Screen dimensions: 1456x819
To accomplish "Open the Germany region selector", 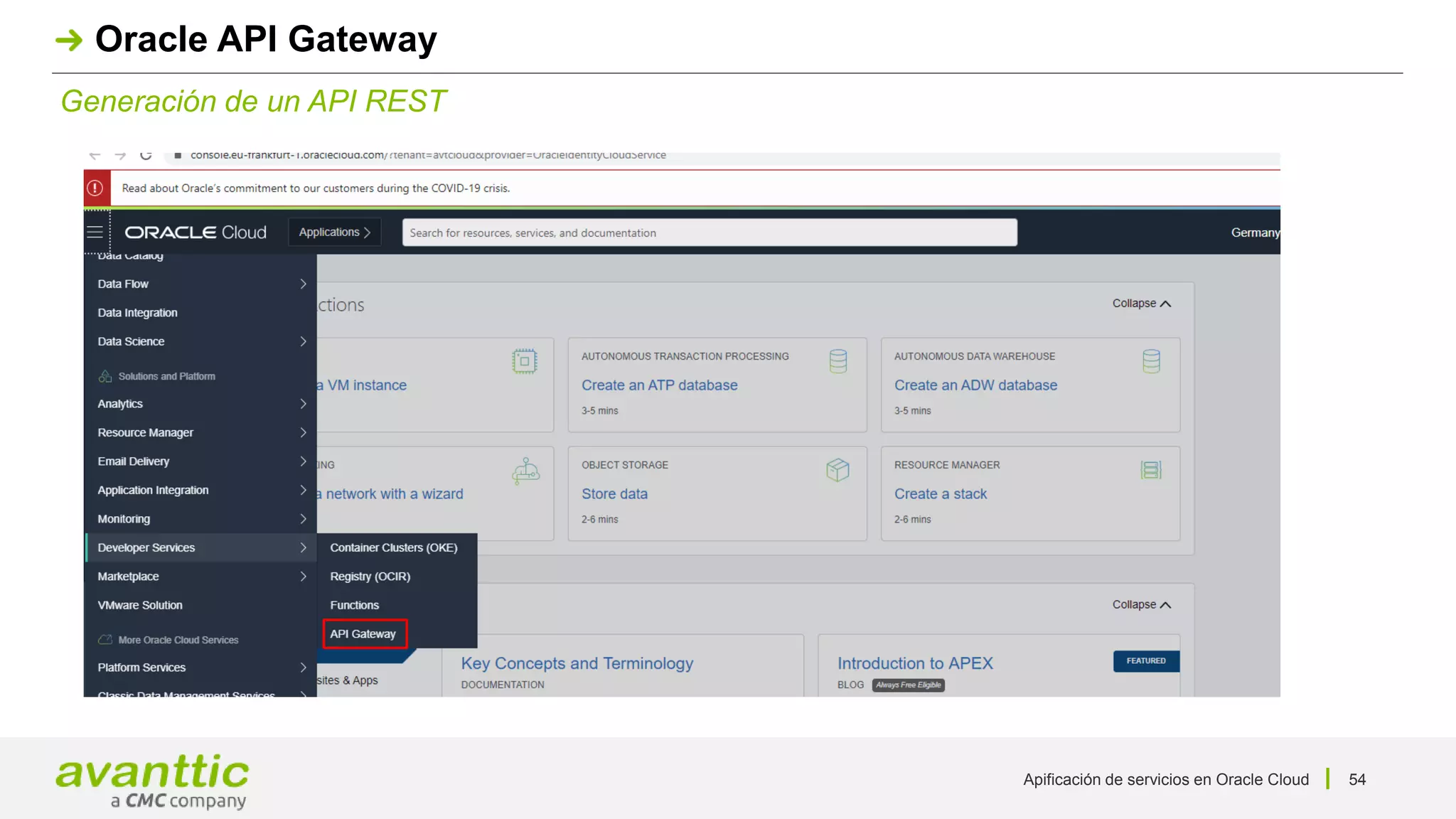I will (1255, 232).
